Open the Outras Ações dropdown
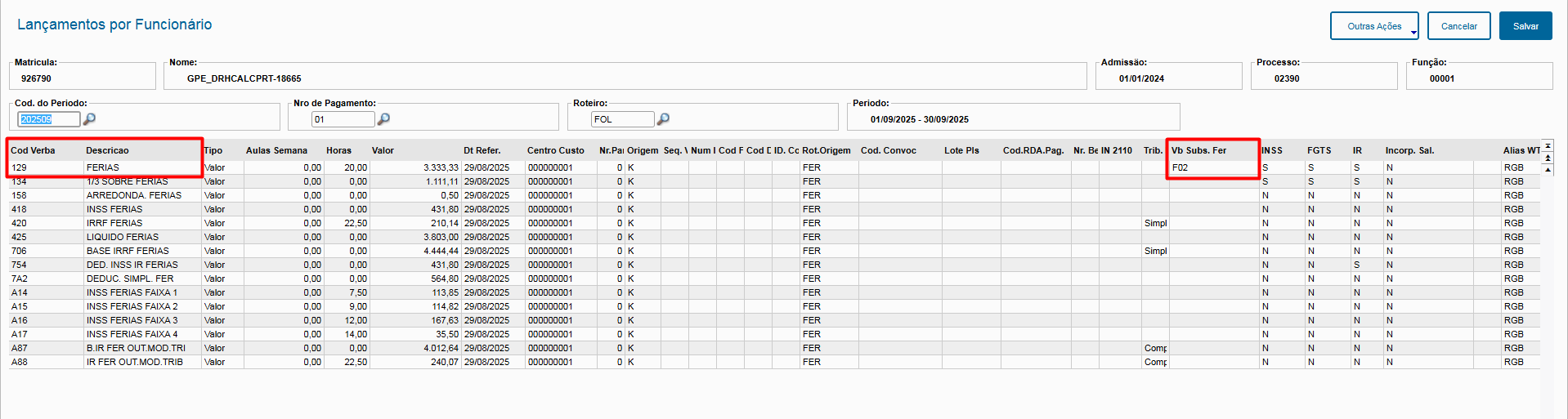1568x419 pixels. click(x=1375, y=26)
